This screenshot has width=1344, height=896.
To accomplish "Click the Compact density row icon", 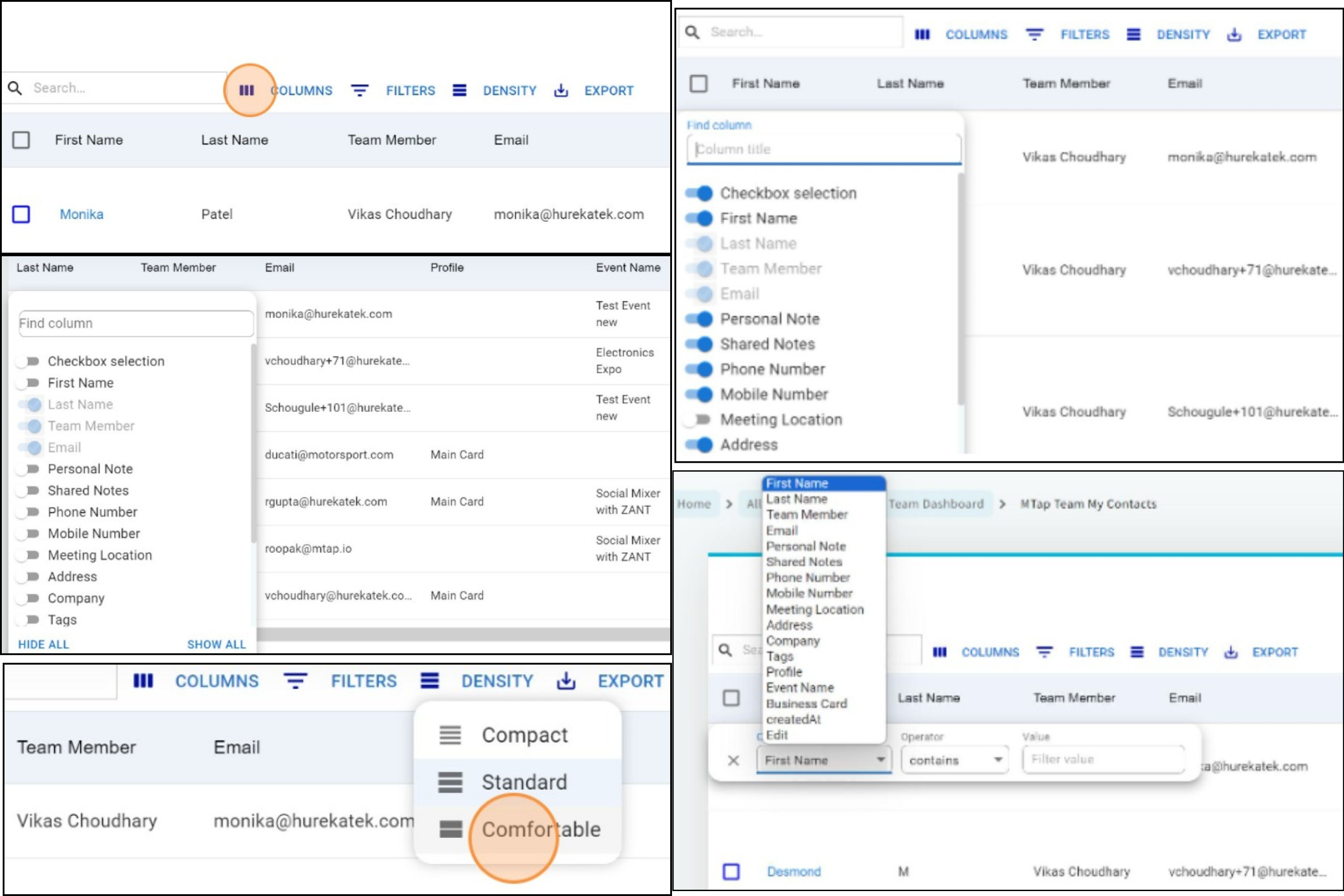I will (450, 735).
